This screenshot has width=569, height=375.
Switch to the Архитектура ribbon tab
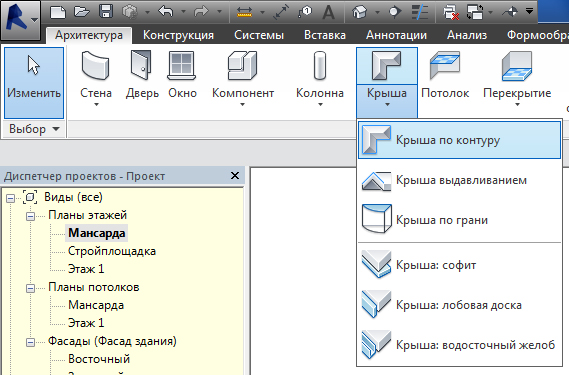pyautogui.click(x=89, y=35)
